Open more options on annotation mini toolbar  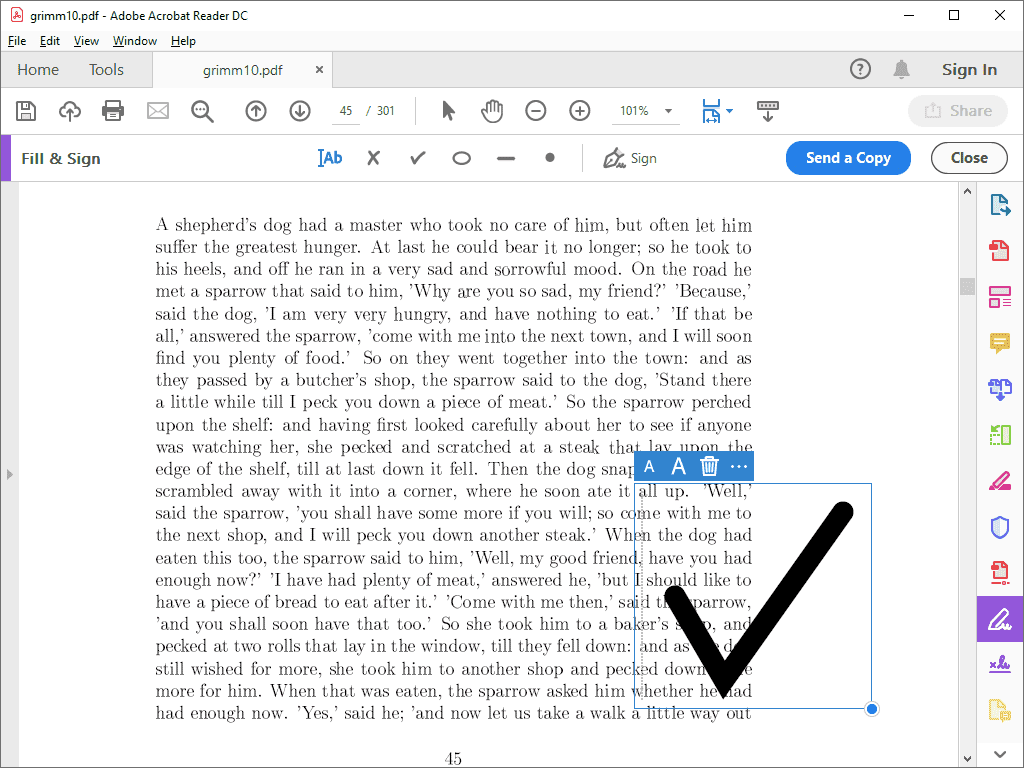739,466
